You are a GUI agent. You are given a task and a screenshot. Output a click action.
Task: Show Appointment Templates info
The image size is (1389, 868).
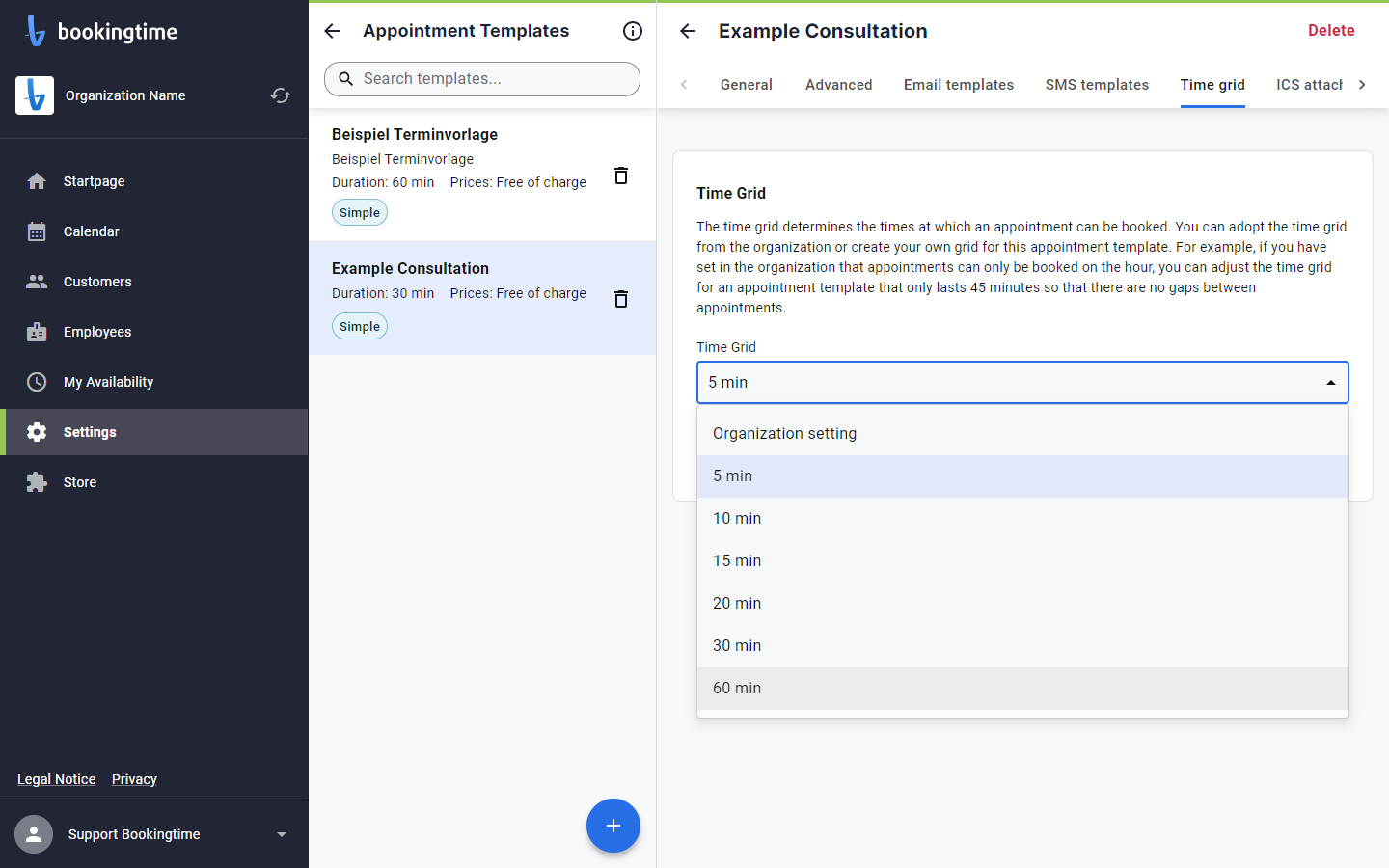633,31
